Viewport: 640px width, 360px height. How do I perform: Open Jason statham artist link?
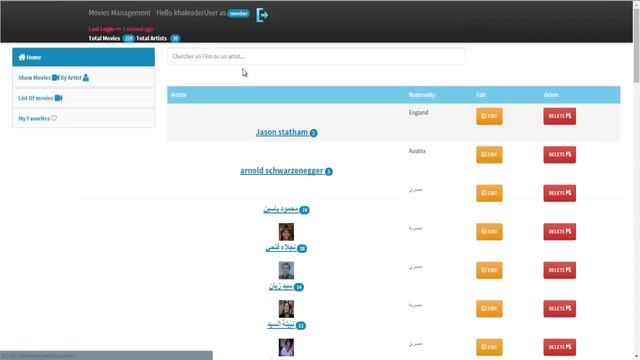(282, 132)
